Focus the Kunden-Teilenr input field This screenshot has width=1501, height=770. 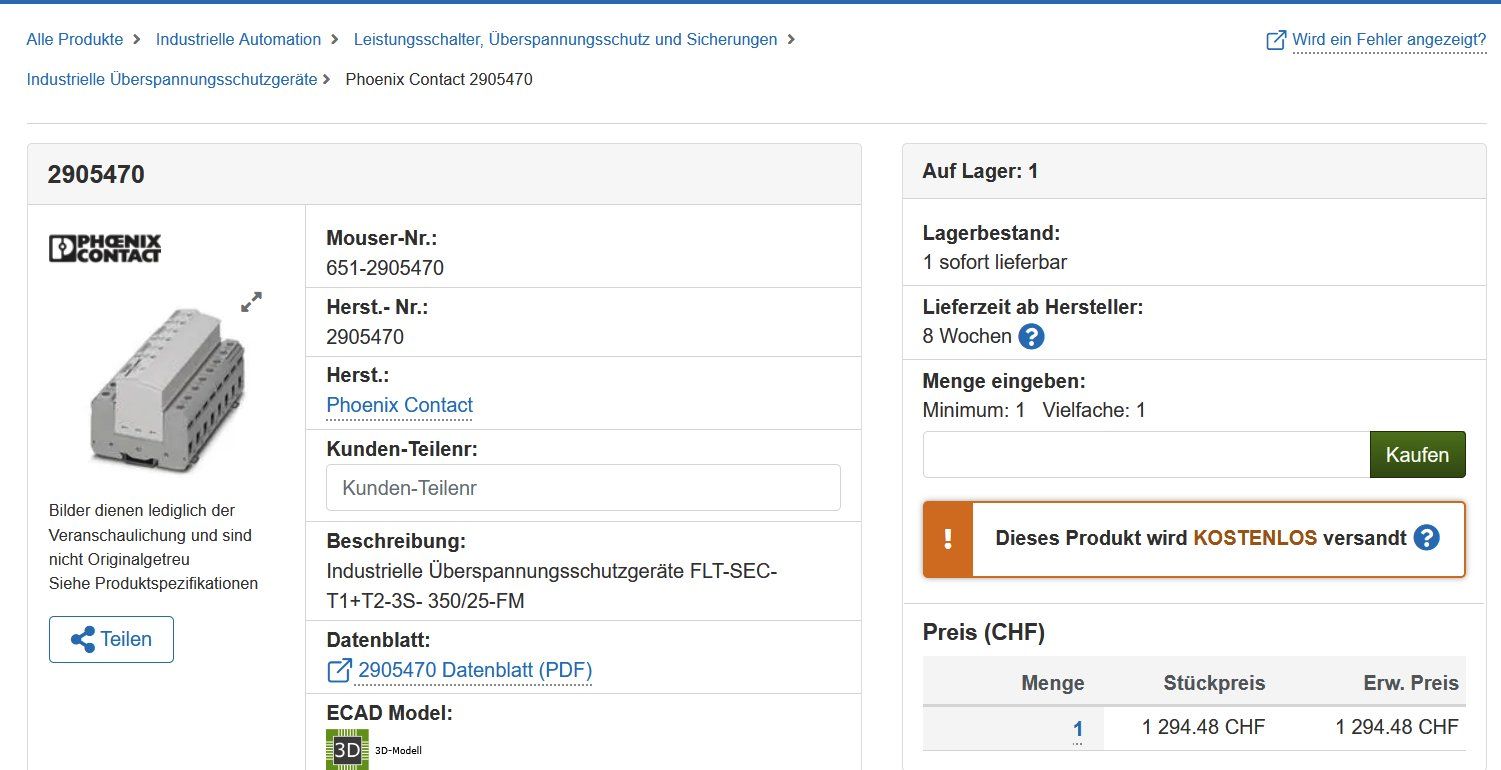click(x=583, y=488)
